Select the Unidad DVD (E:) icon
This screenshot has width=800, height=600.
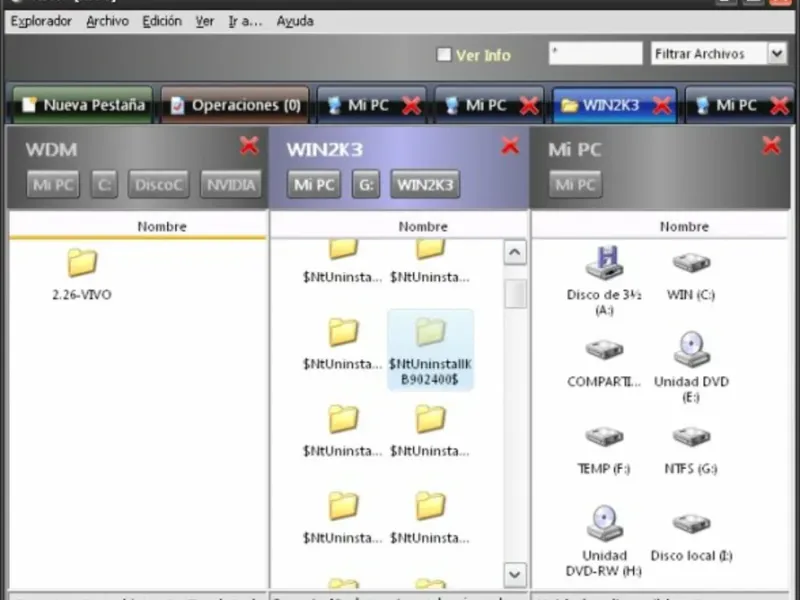691,349
